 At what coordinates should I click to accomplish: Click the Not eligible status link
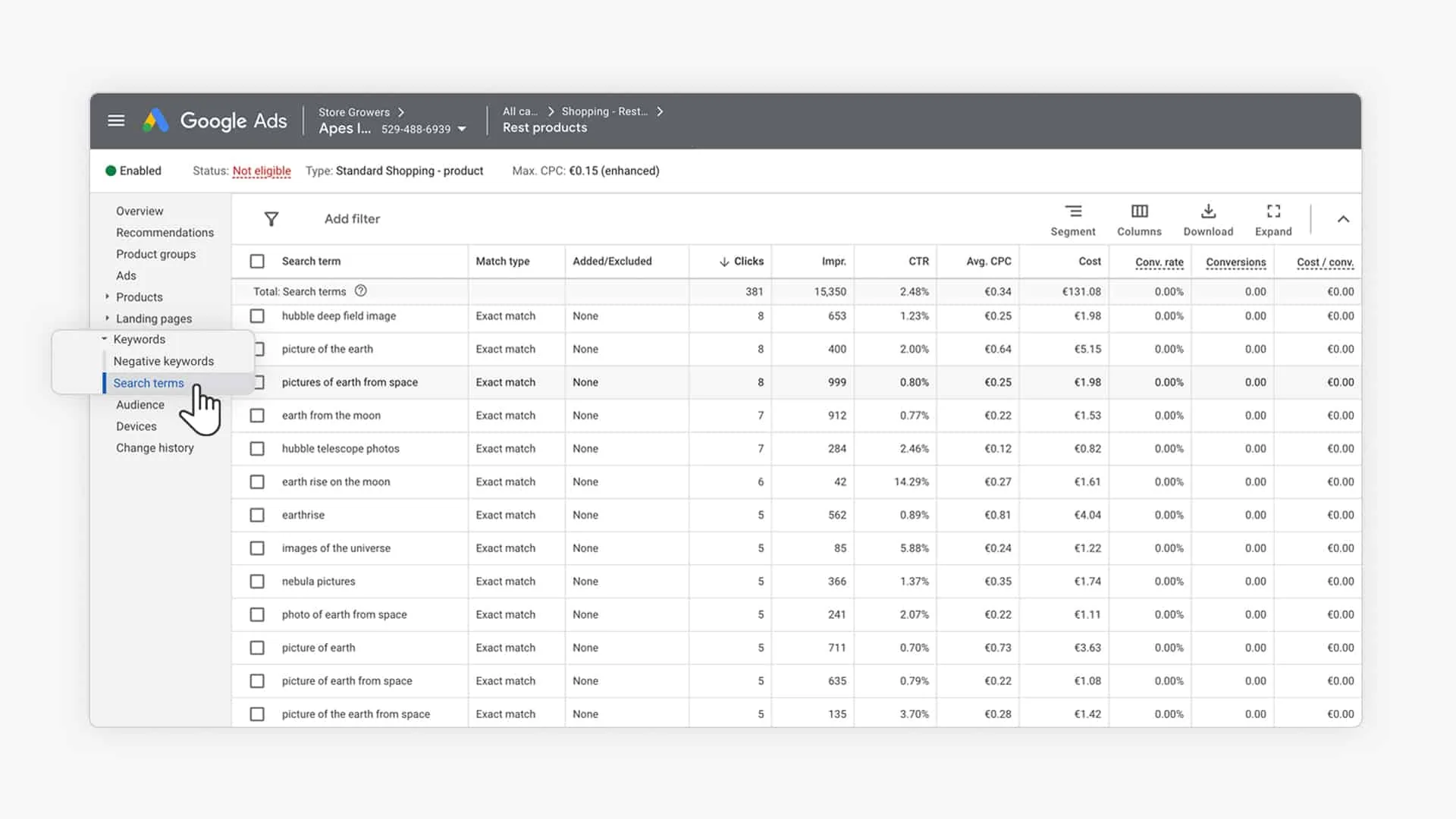[262, 171]
